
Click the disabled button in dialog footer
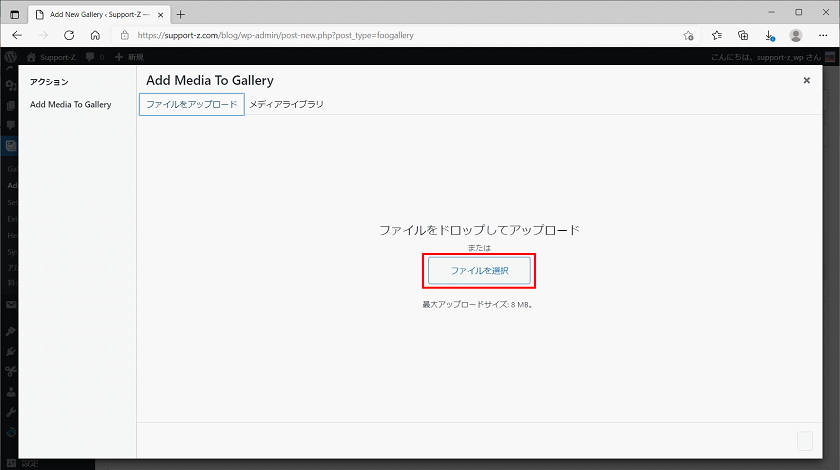pos(804,441)
